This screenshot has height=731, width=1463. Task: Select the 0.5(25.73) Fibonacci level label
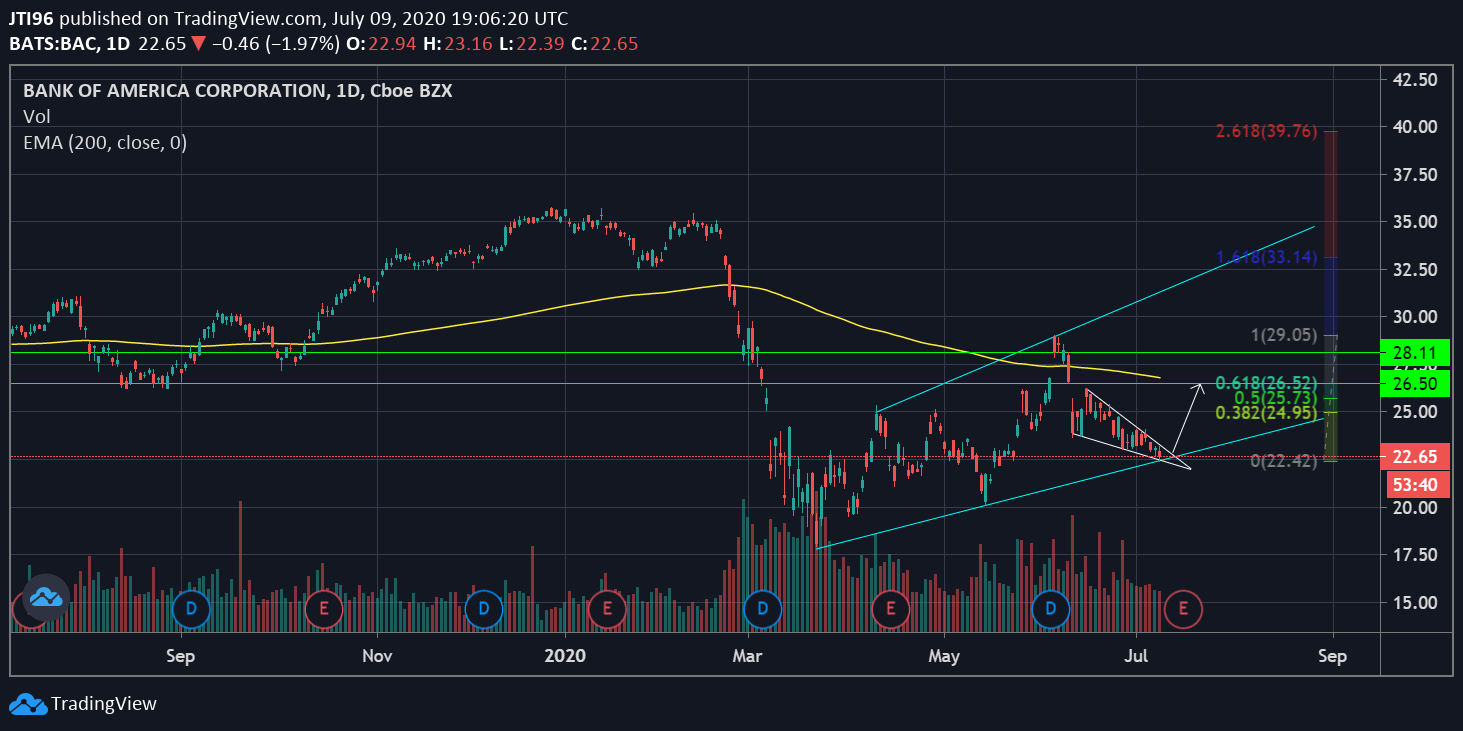pyautogui.click(x=1278, y=398)
